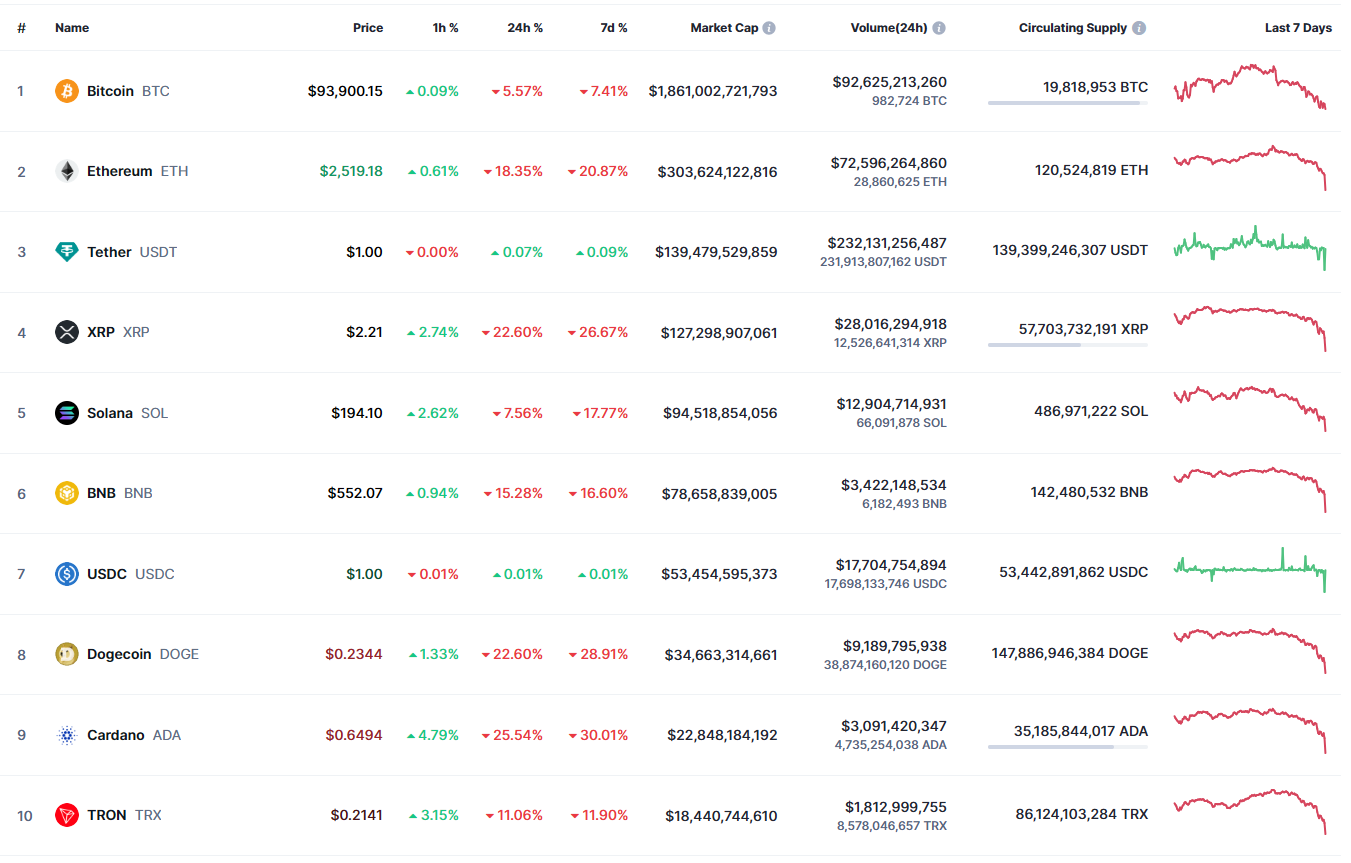The height and width of the screenshot is (863, 1351).
Task: Sort the table by Name column
Action: [72, 28]
